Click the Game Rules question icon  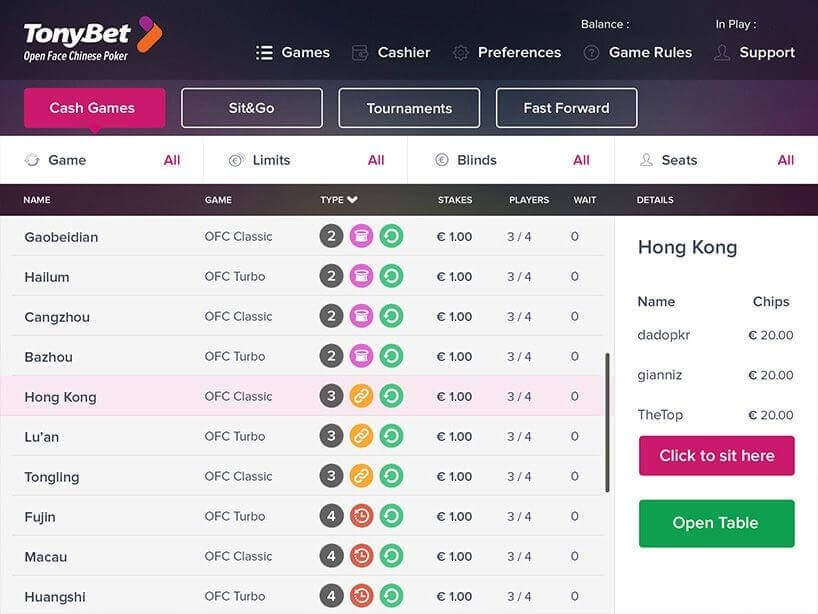click(591, 53)
